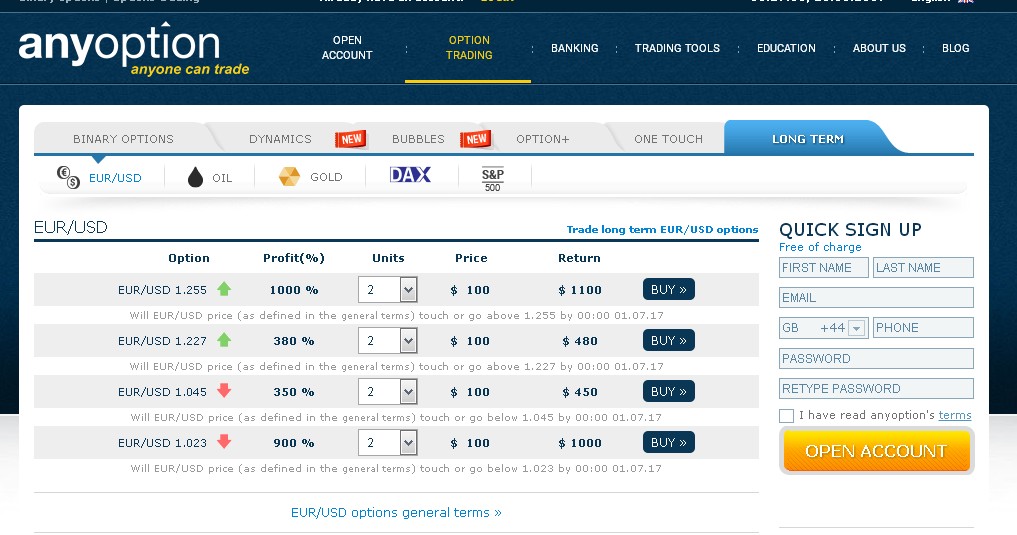The height and width of the screenshot is (535, 1017).
Task: Buy the EUR/USD 1.023 option
Action: pos(669,442)
